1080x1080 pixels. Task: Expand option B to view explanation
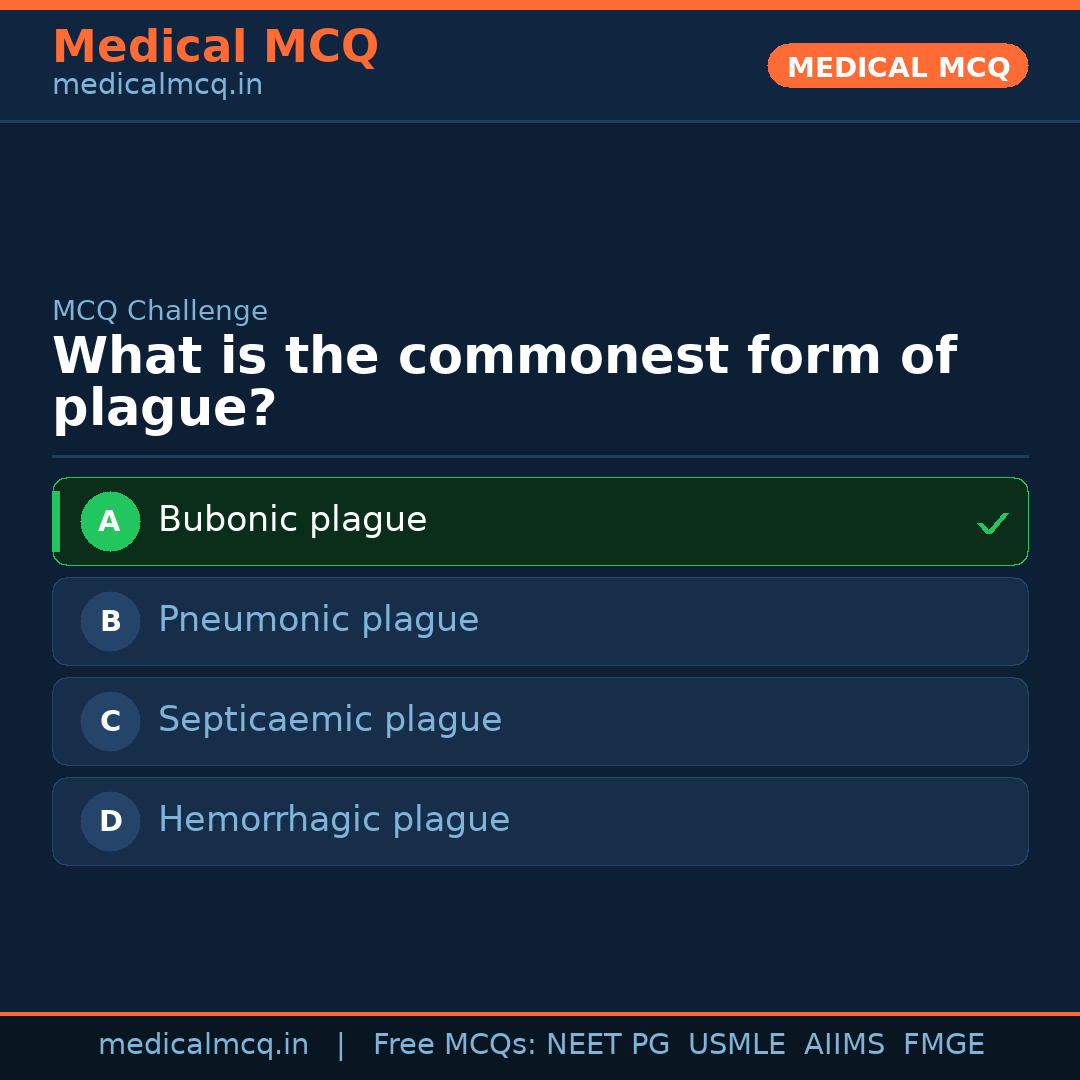540,621
